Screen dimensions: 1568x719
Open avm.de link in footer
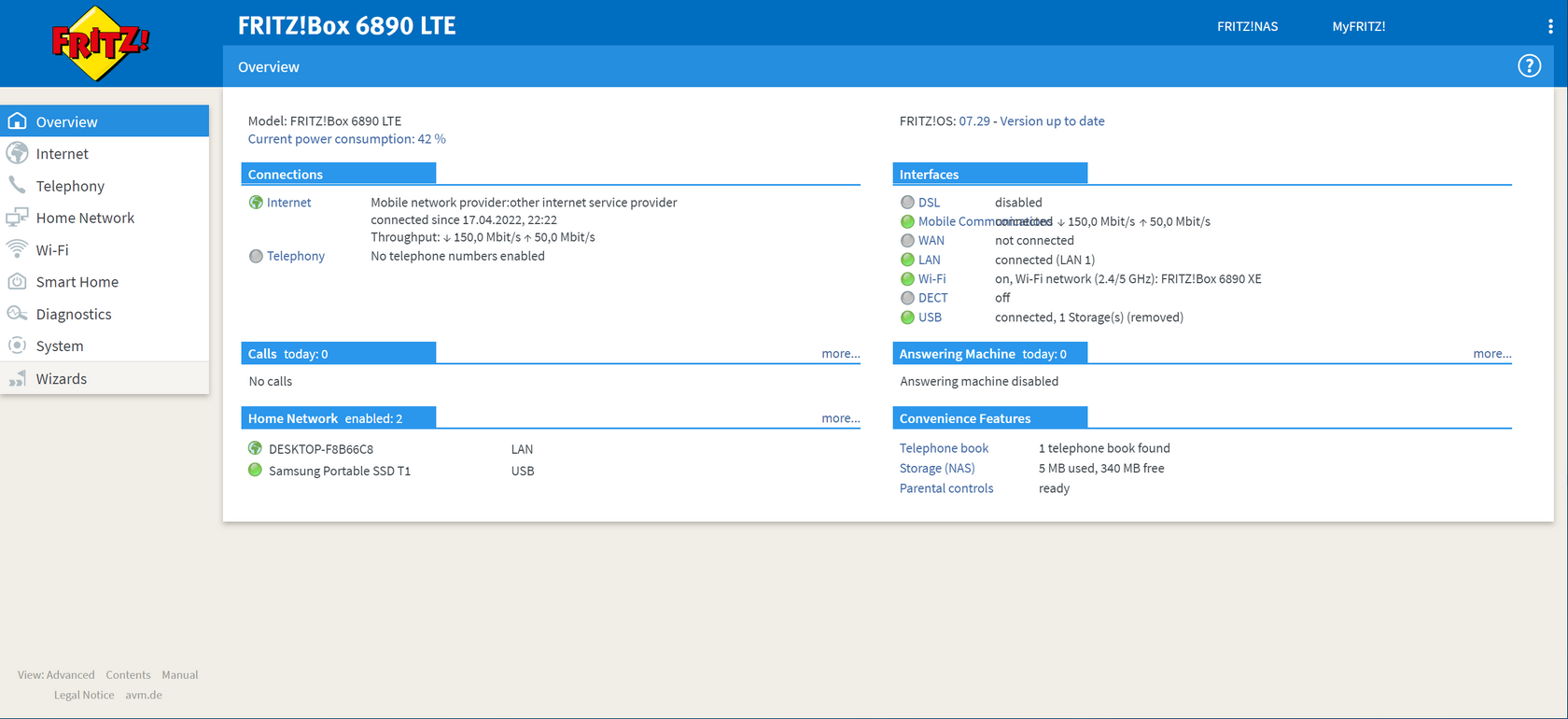[x=144, y=696]
